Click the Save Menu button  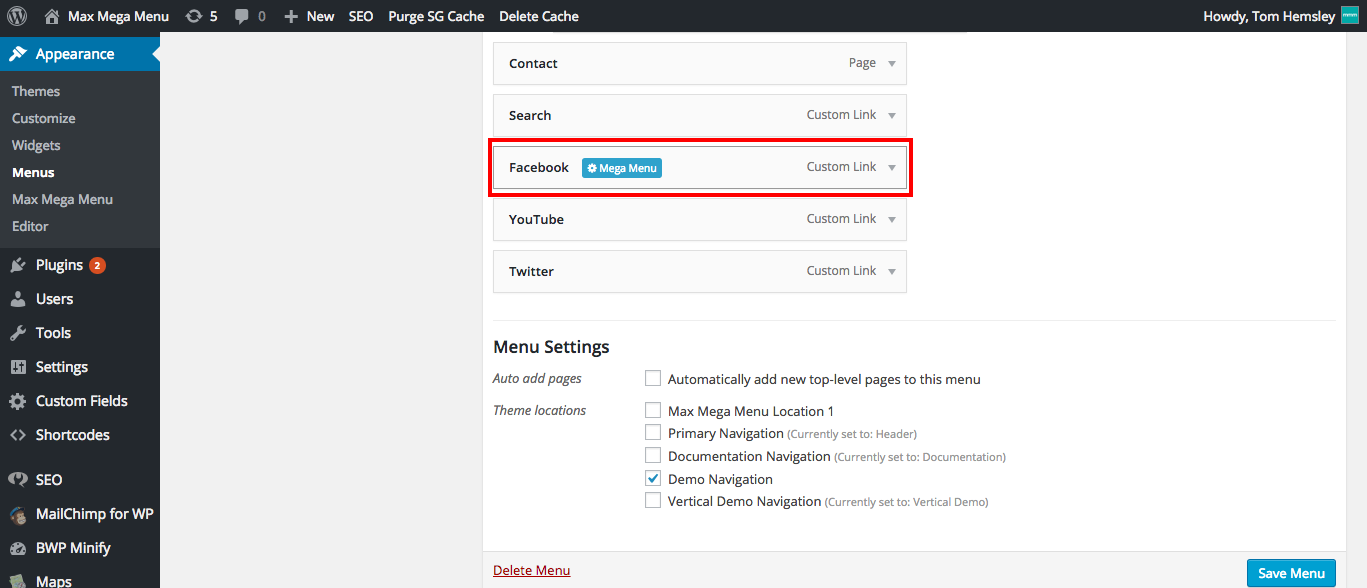coord(1291,573)
